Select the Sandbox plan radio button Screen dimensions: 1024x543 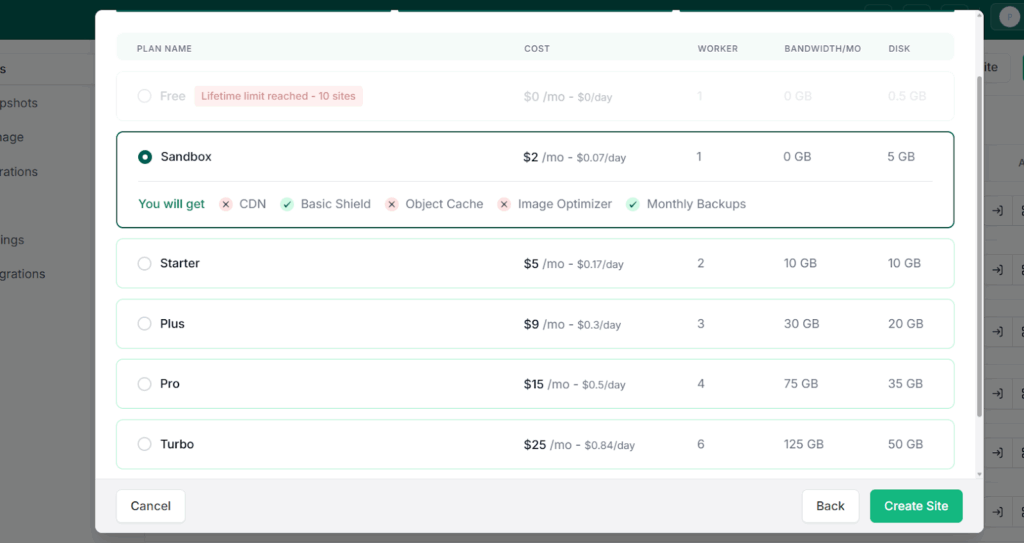(x=145, y=157)
